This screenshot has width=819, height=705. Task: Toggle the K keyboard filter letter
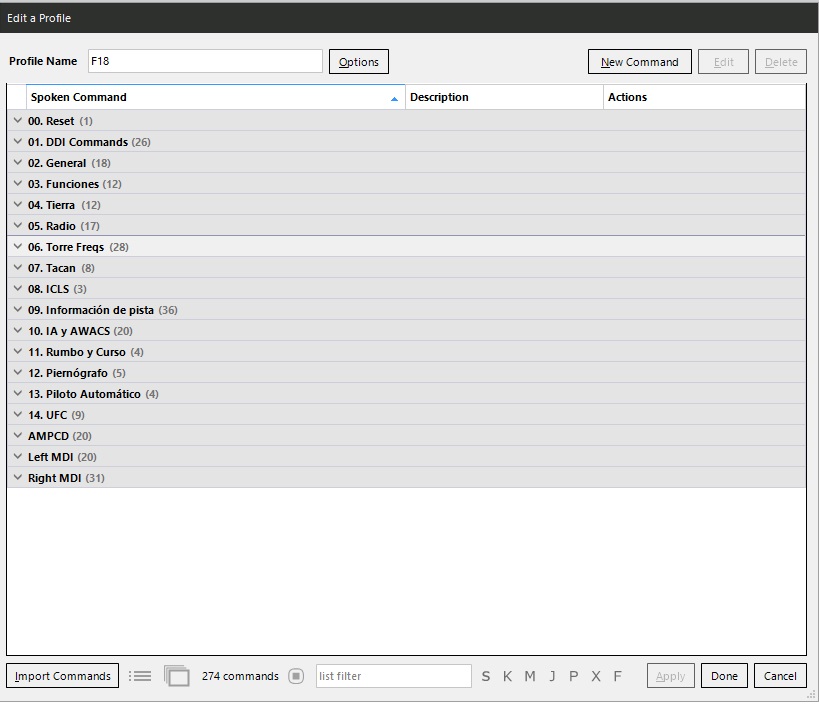(507, 677)
